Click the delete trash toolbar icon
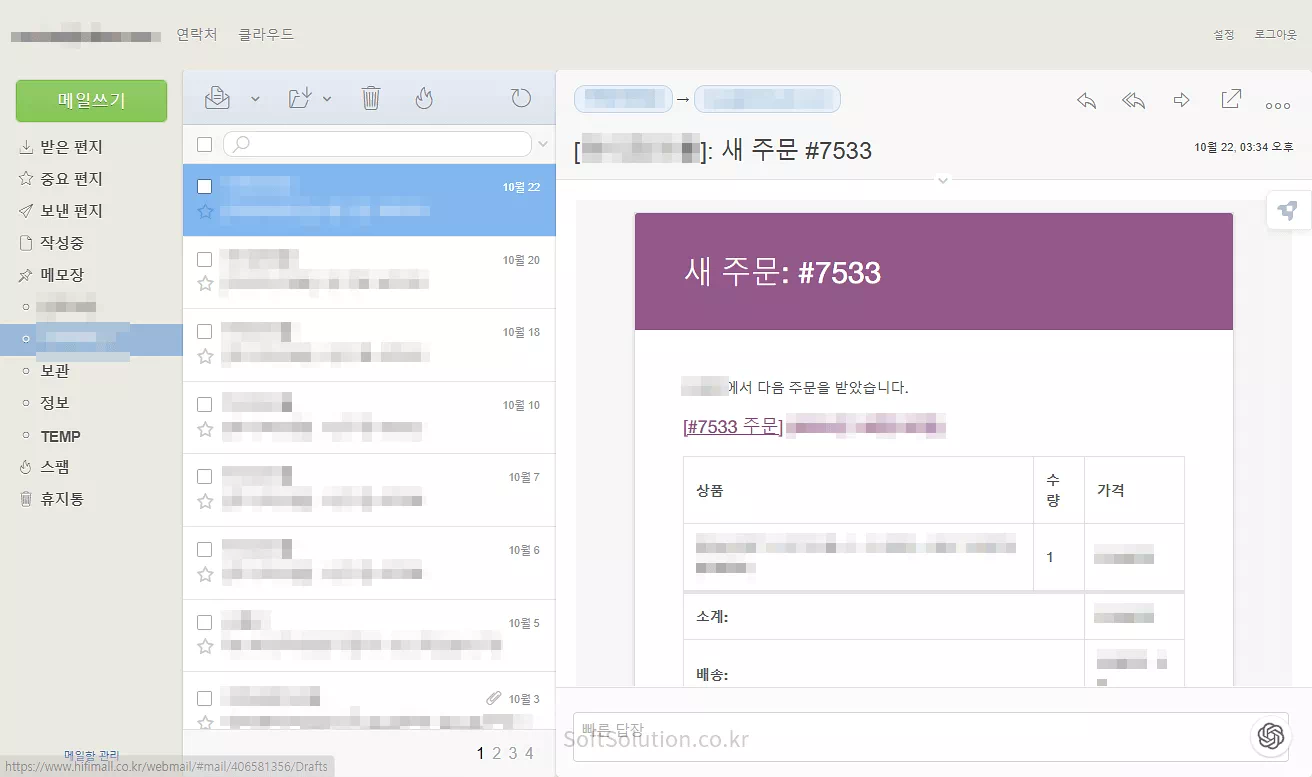Viewport: 1312px width, 777px height. coord(371,98)
